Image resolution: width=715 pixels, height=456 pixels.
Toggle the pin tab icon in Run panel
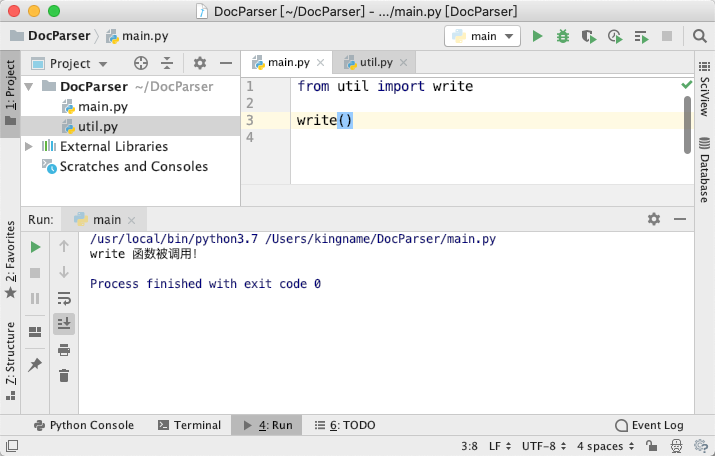click(35, 364)
